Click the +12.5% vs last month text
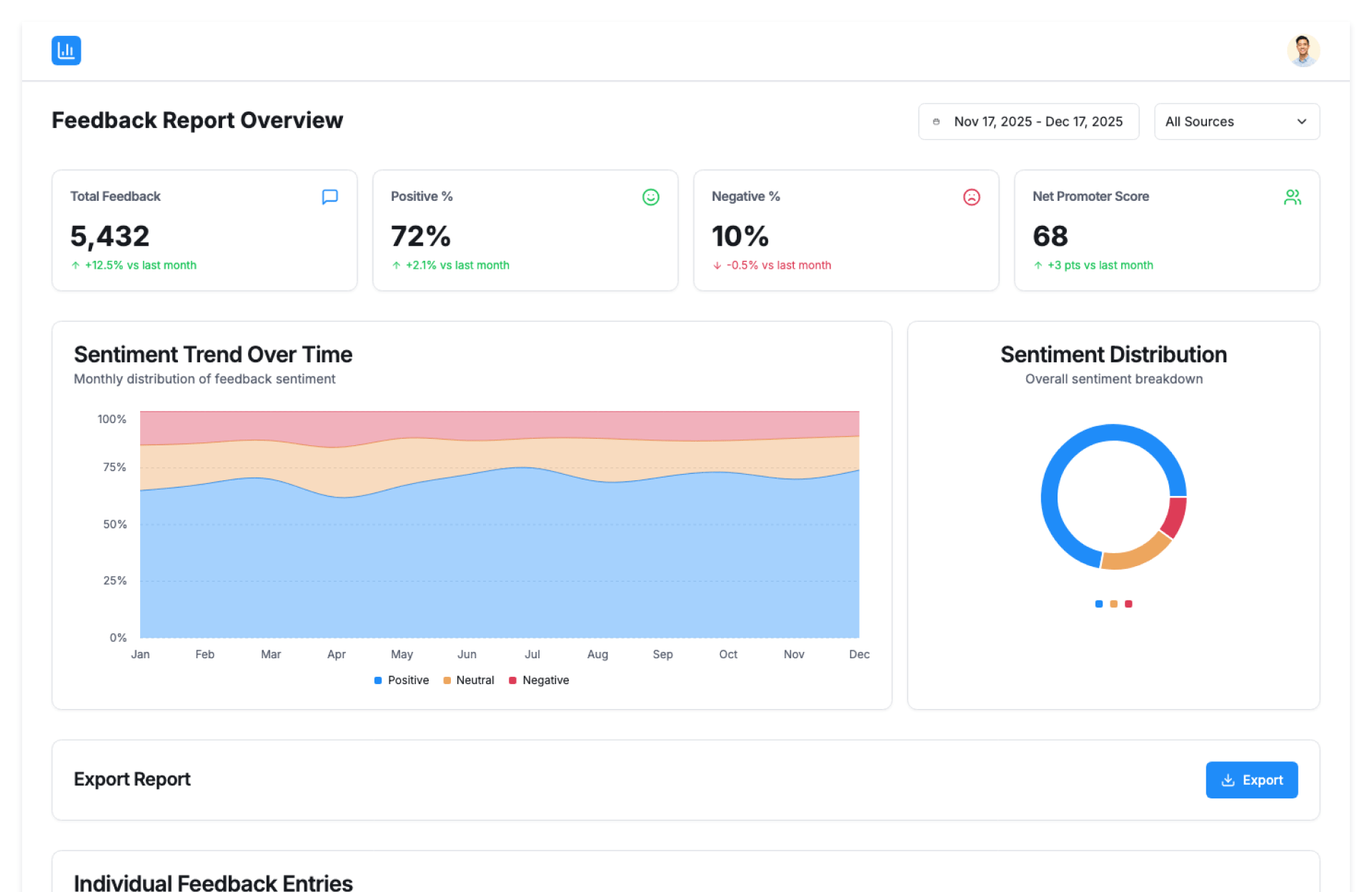Screen dimensions: 1372x892 click(140, 265)
